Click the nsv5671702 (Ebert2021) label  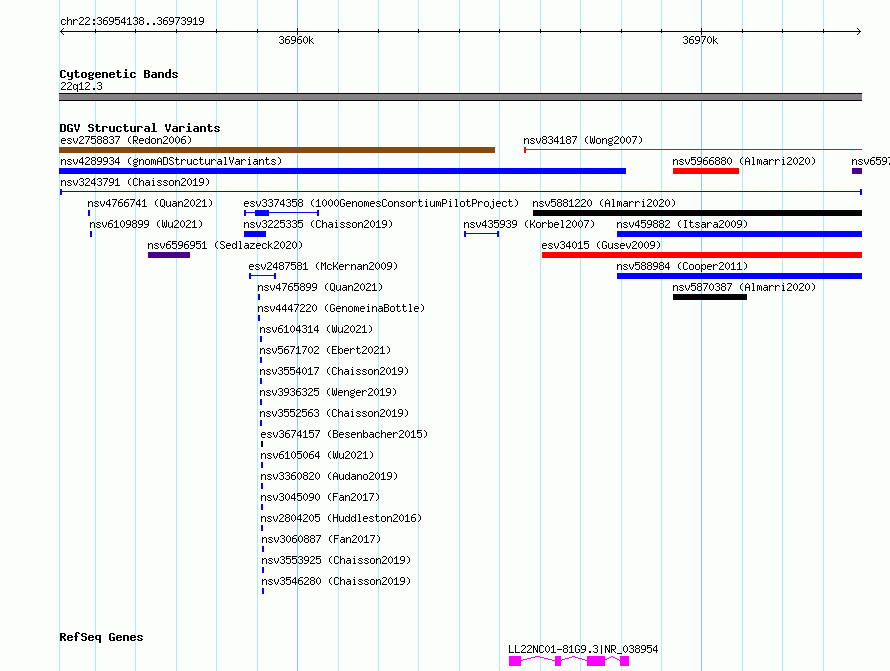[325, 350]
